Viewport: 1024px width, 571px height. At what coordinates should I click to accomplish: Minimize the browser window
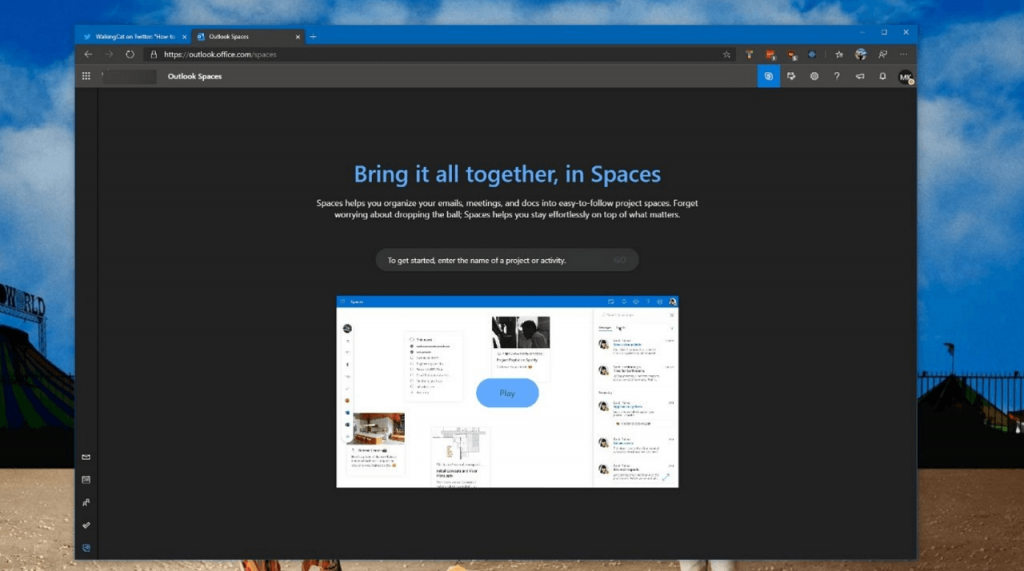[x=862, y=32]
